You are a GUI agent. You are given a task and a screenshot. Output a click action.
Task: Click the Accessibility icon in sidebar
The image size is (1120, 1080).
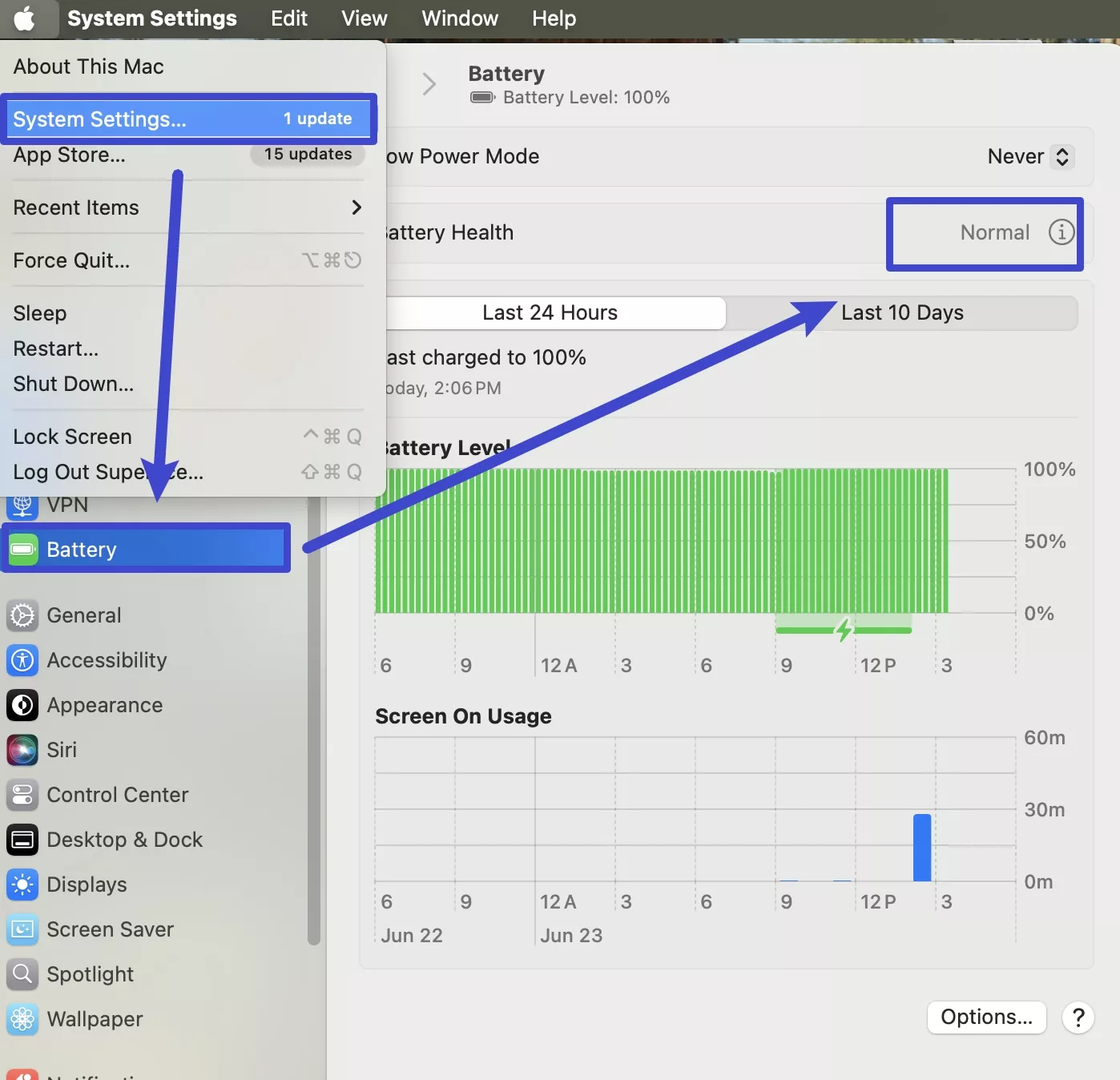pos(22,660)
